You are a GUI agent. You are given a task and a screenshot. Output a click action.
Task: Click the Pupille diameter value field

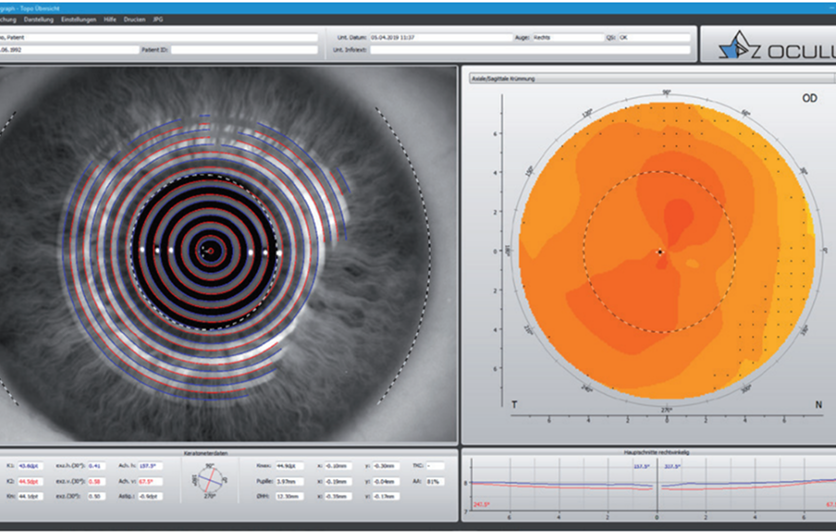click(x=290, y=481)
